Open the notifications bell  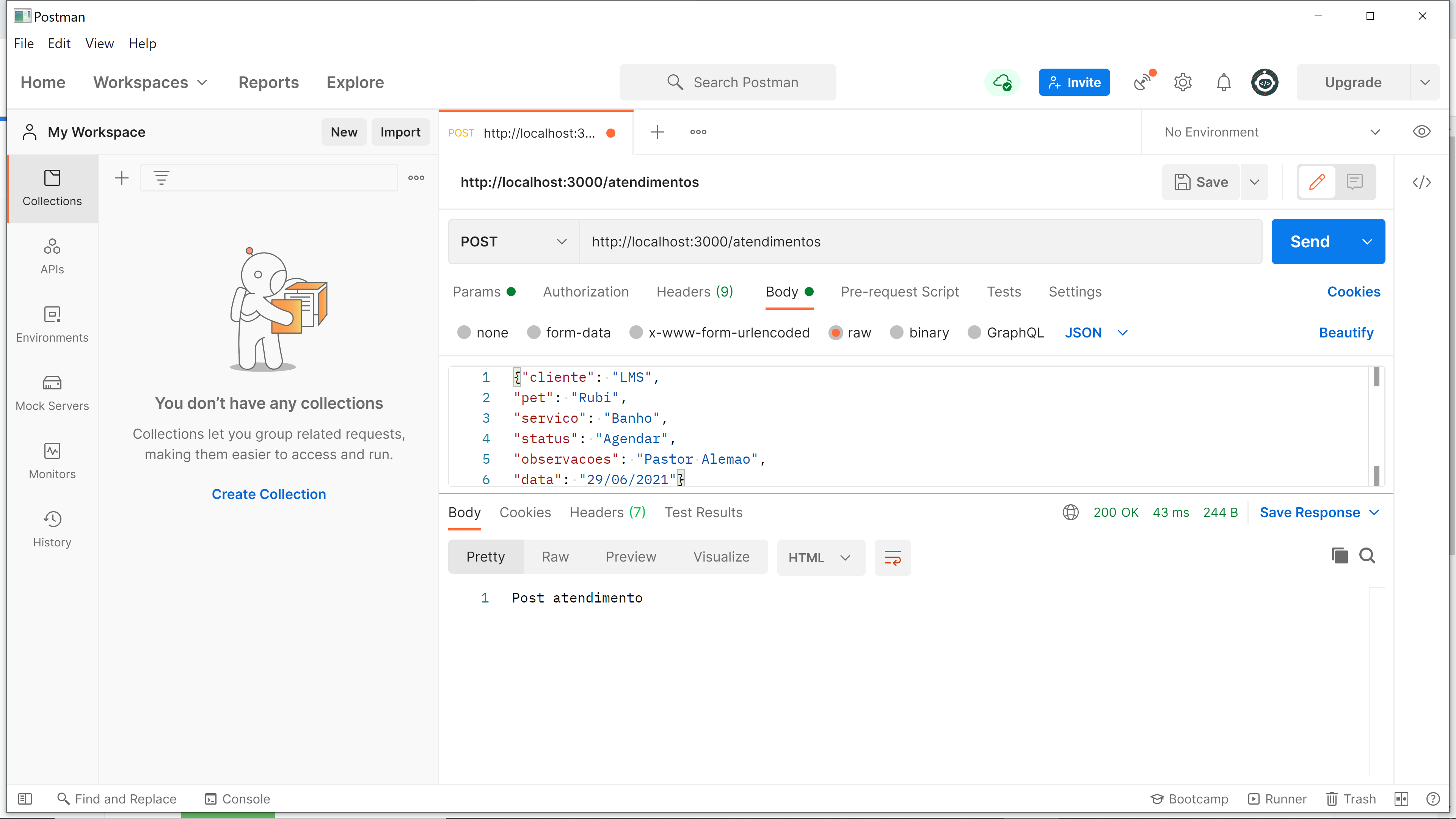[1224, 83]
